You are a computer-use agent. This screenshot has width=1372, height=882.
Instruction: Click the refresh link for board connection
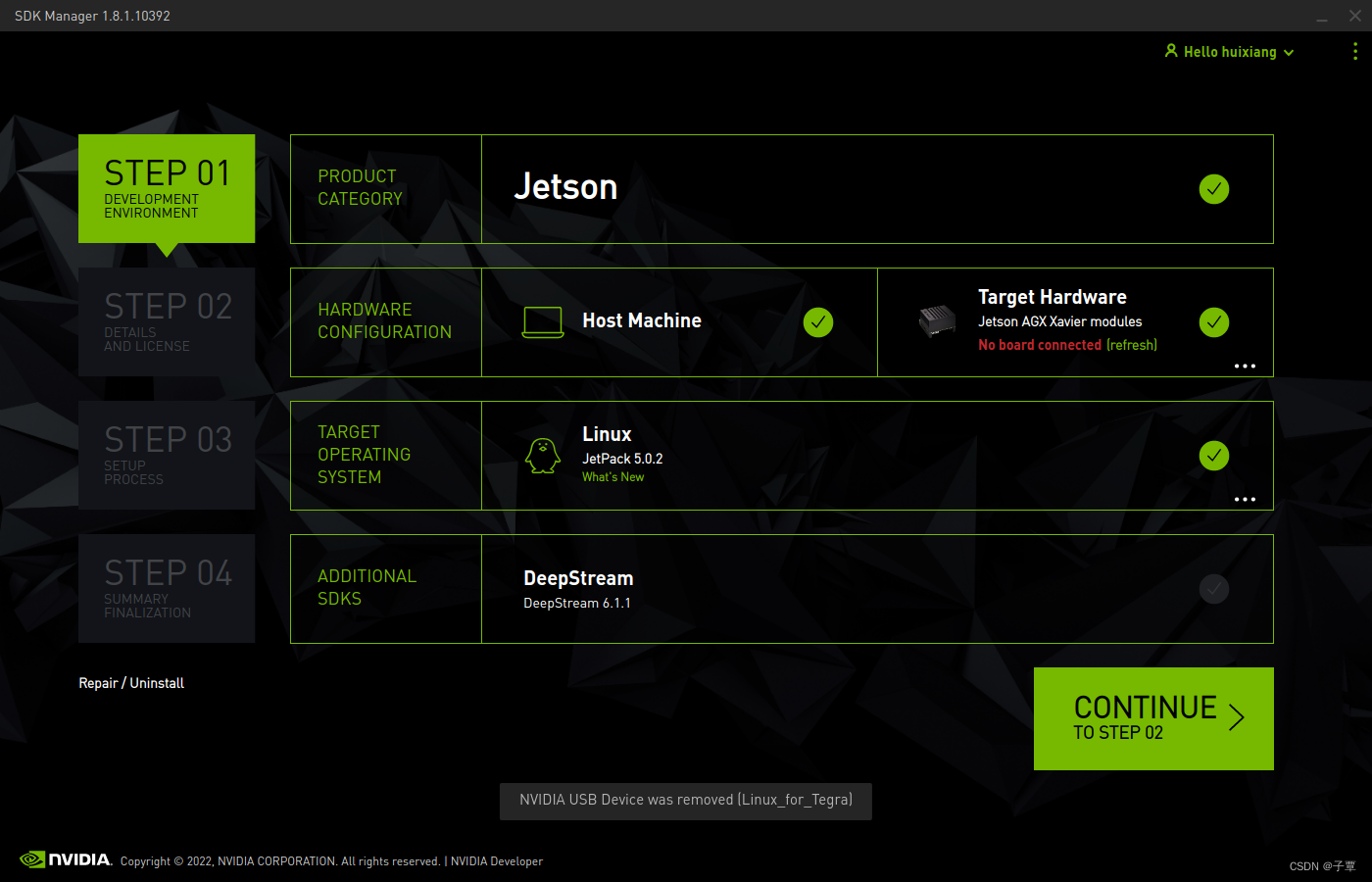1132,345
